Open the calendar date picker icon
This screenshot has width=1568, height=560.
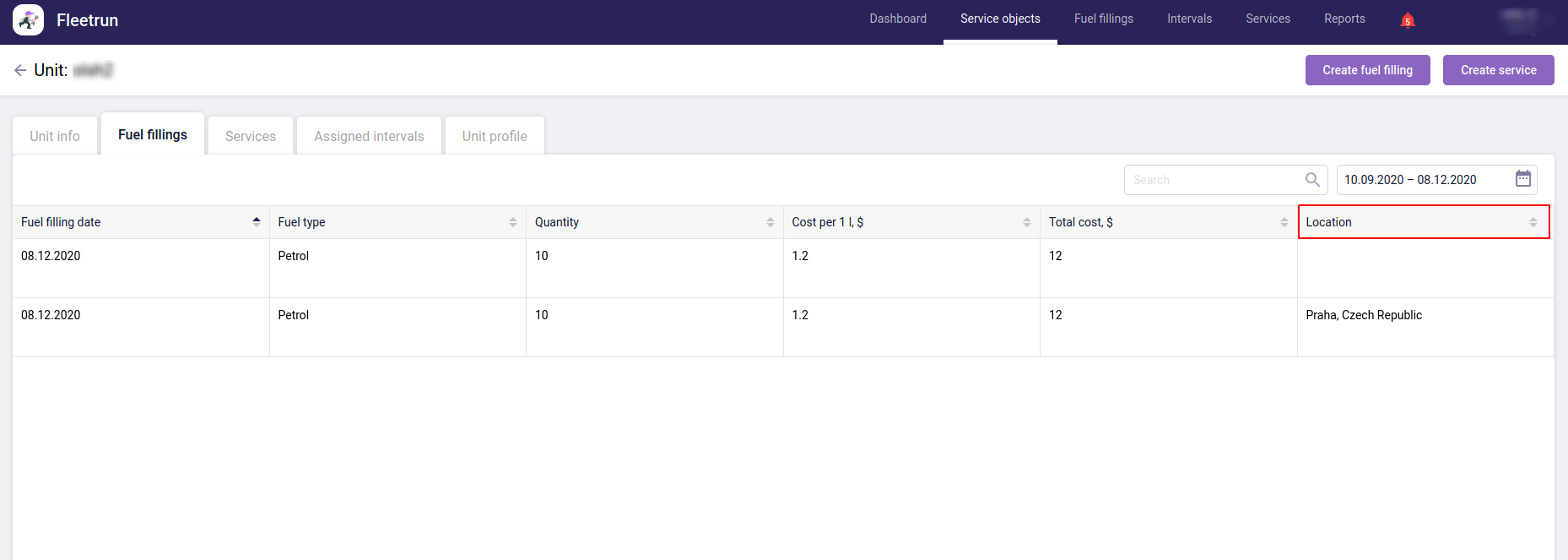point(1522,179)
